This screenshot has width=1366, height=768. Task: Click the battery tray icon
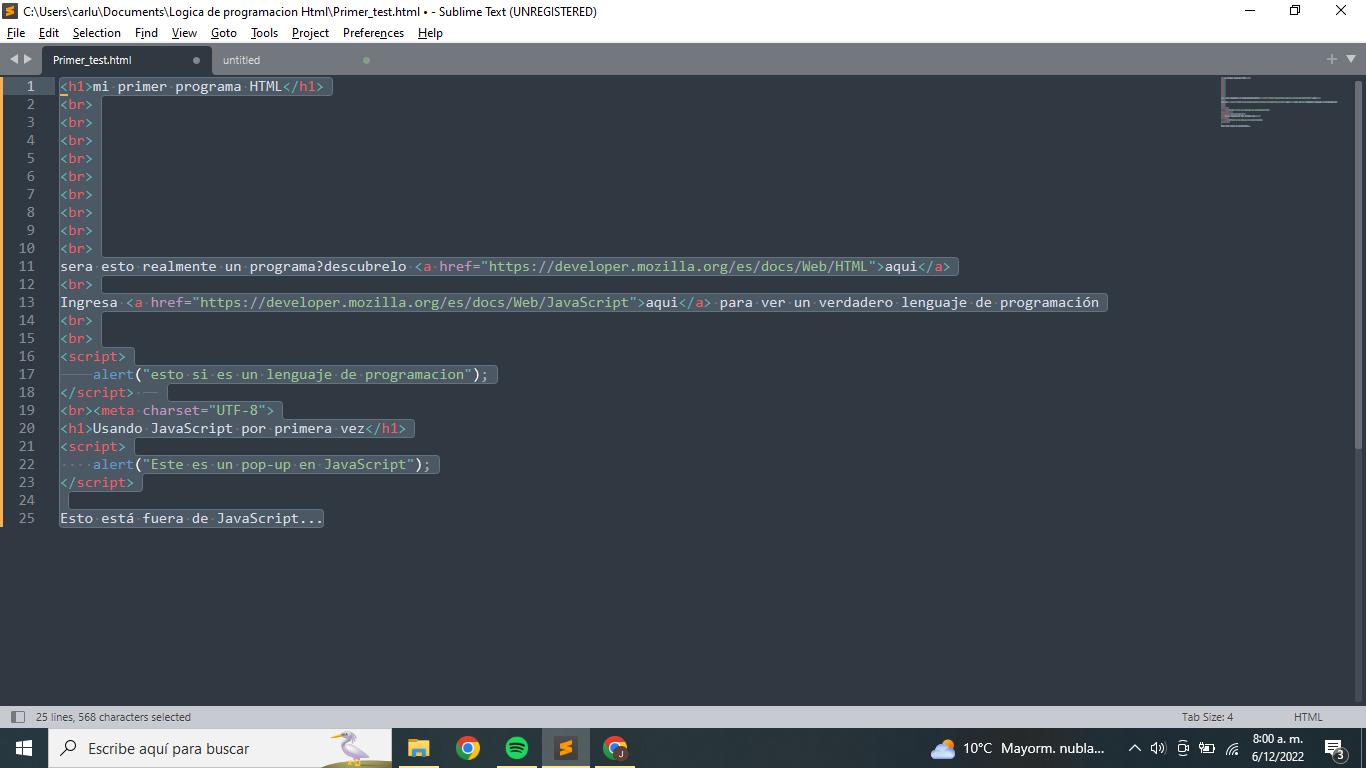click(1207, 748)
